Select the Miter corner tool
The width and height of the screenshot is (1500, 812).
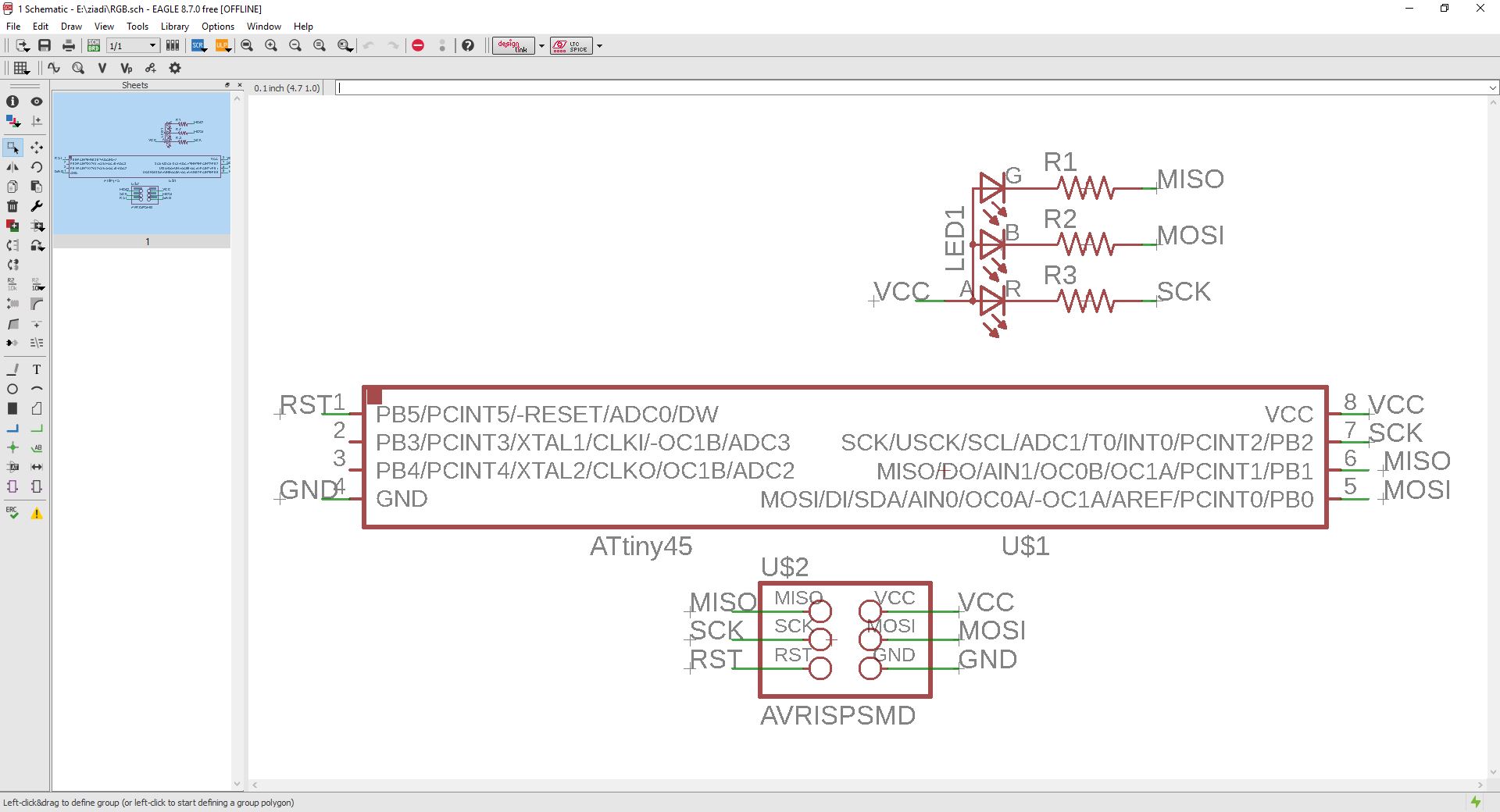coord(36,304)
